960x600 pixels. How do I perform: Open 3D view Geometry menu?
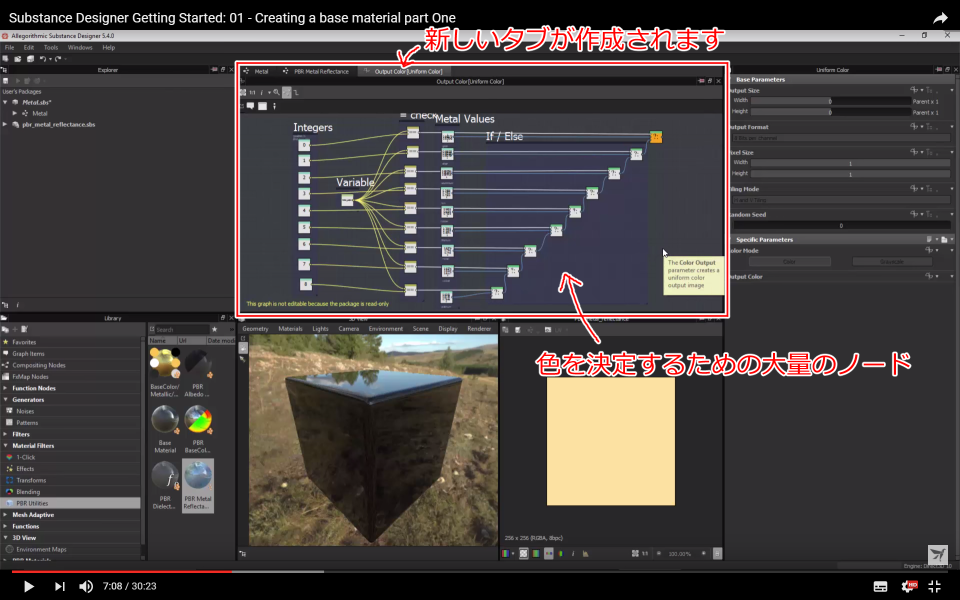tap(255, 329)
